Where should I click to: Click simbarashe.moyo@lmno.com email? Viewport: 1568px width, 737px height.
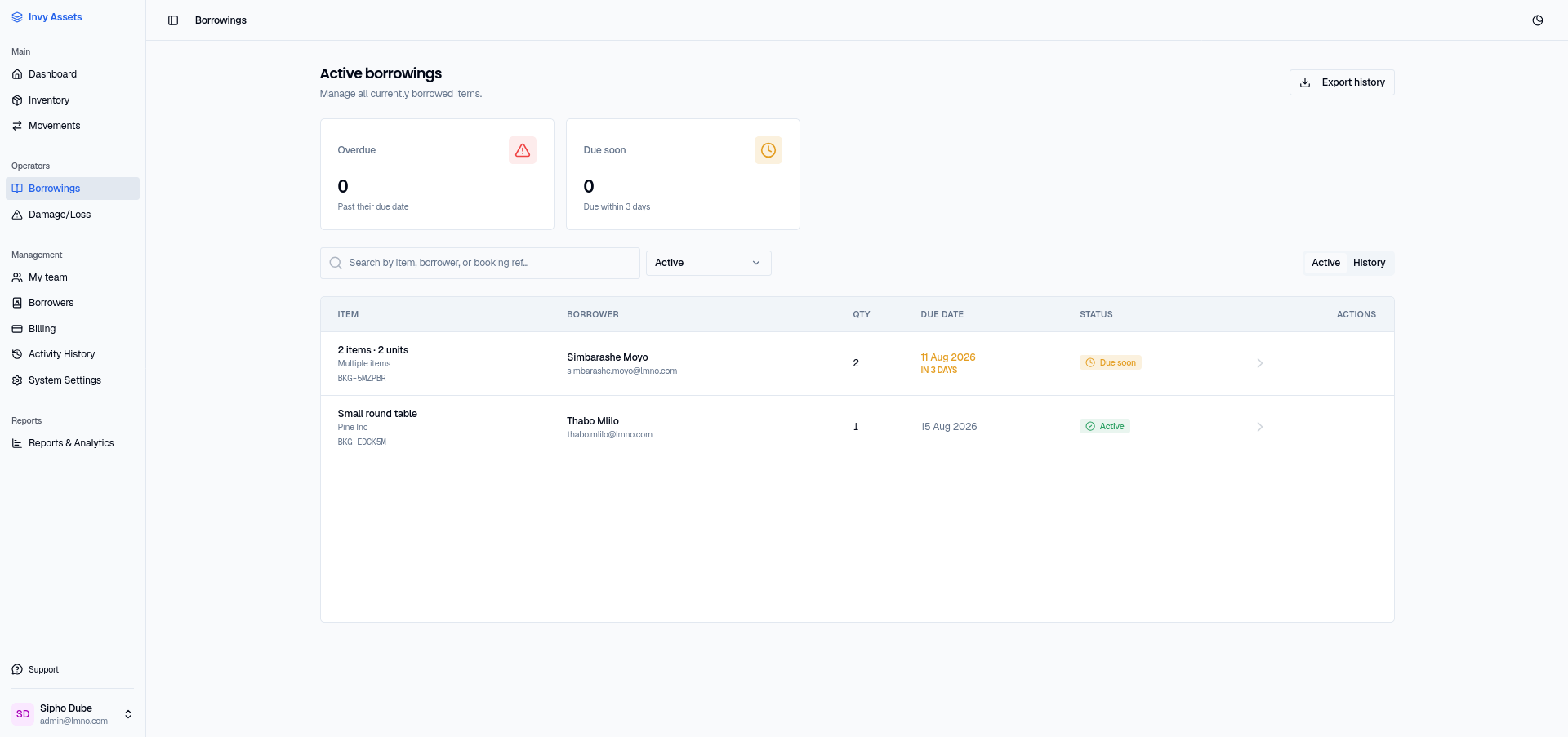[622, 371]
